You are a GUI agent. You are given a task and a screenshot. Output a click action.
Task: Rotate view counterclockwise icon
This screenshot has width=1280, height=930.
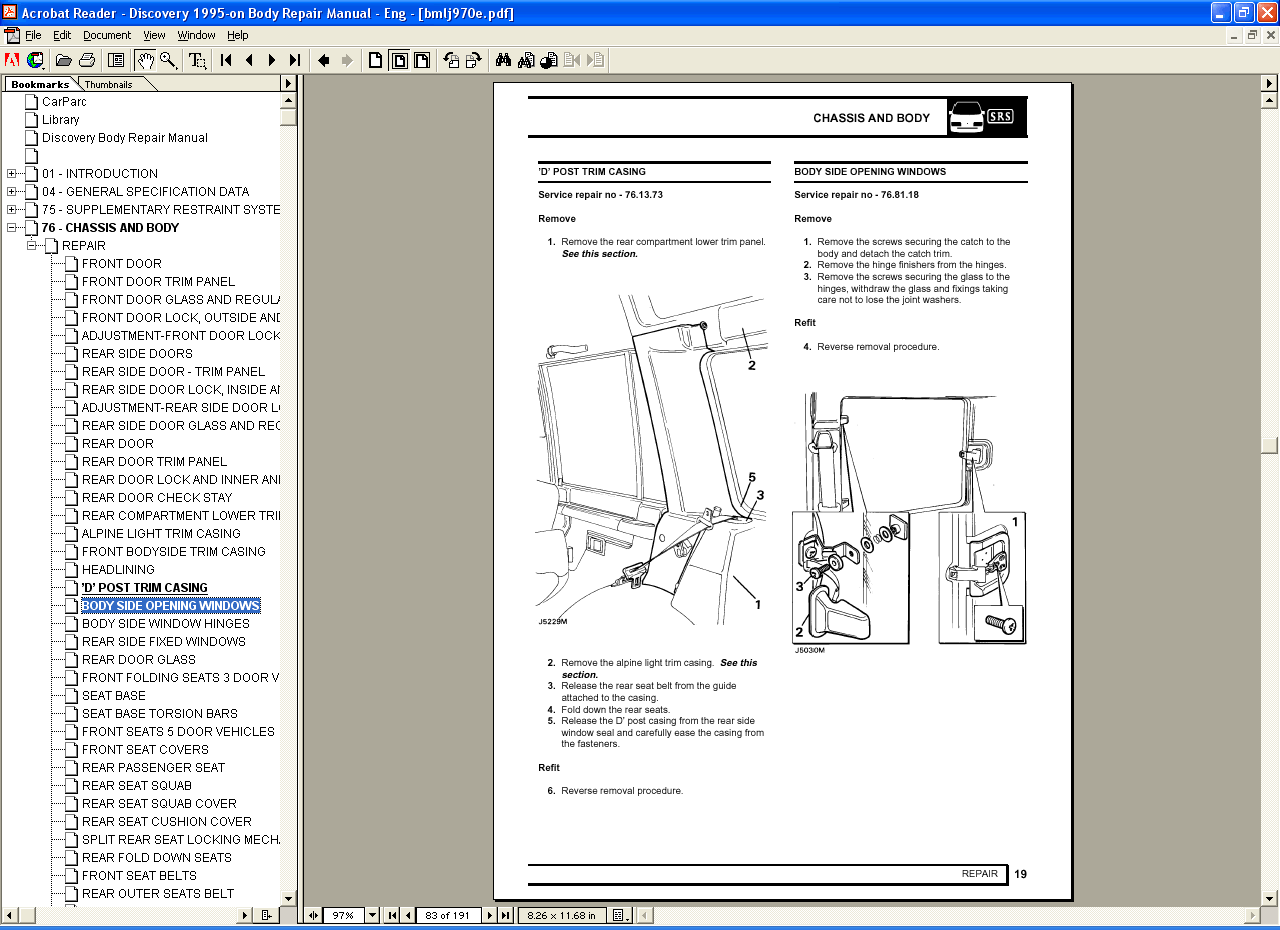[452, 60]
